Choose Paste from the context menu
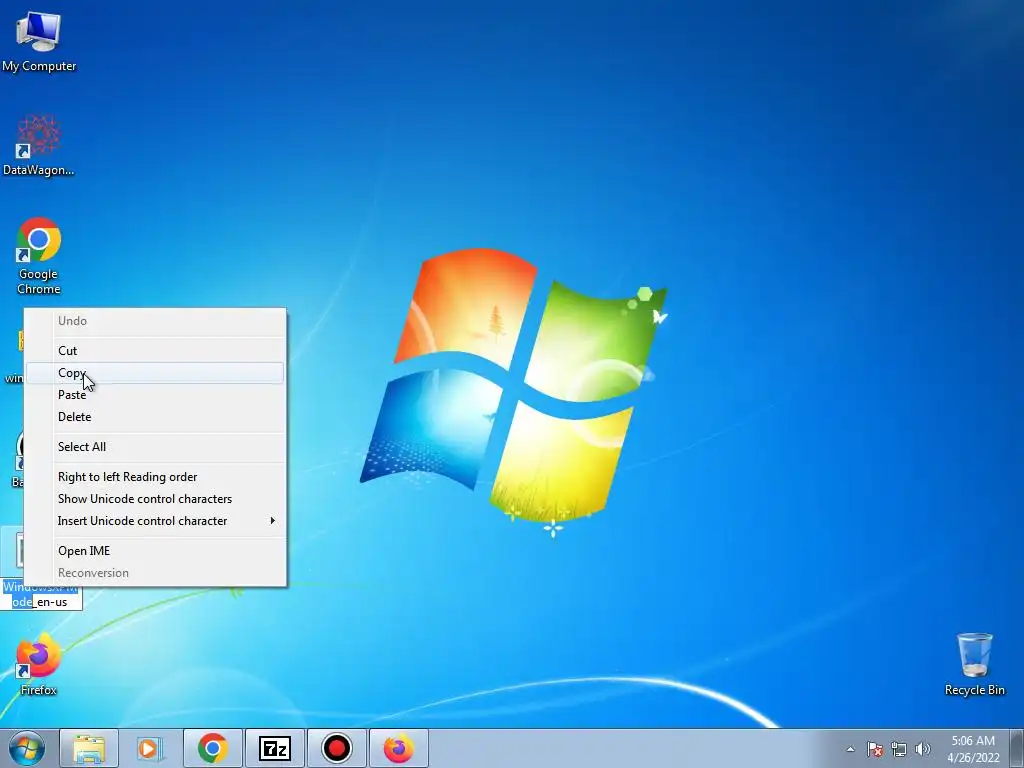The height and width of the screenshot is (768, 1024). [155, 394]
